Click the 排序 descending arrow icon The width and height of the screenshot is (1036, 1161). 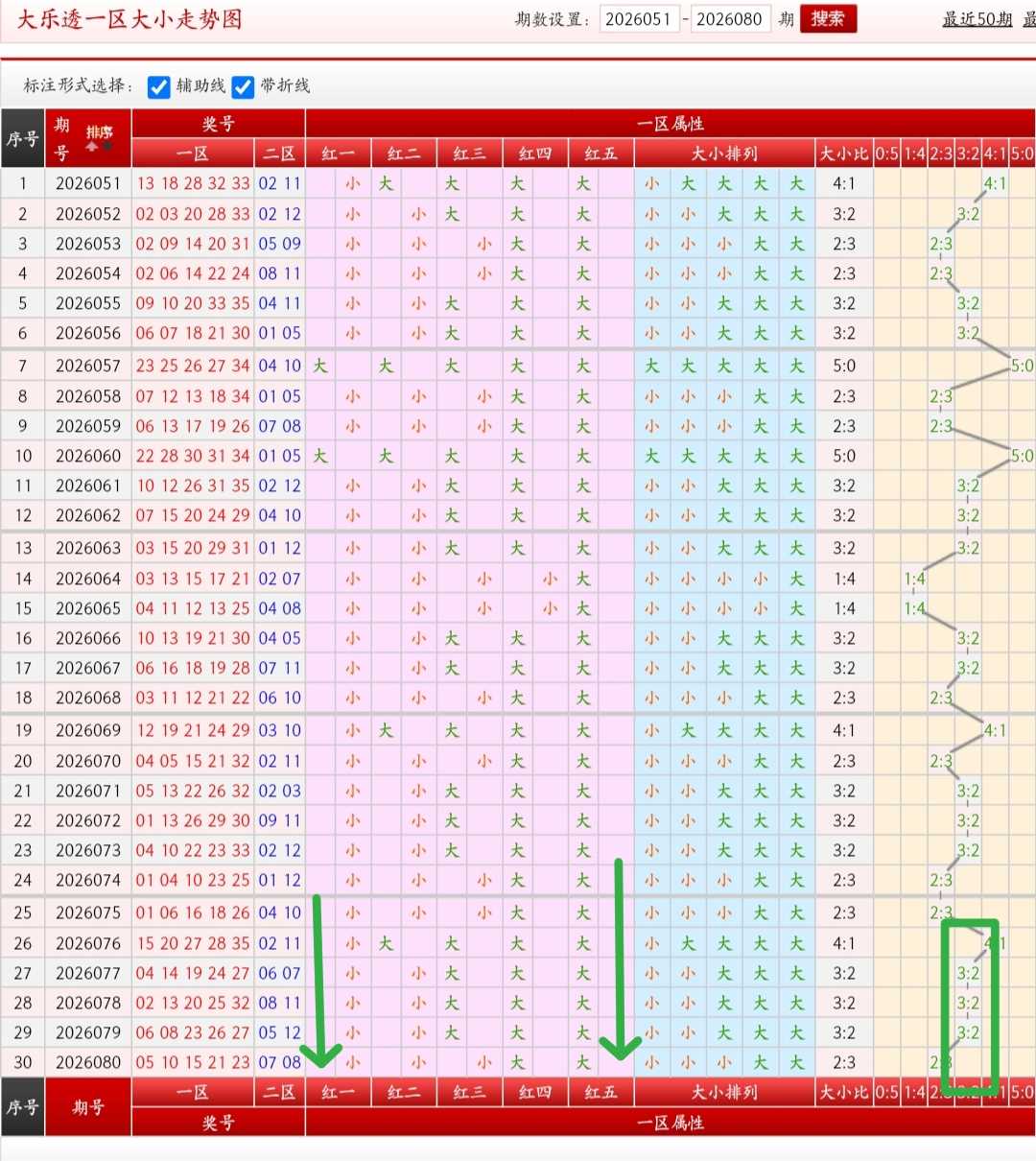click(107, 145)
